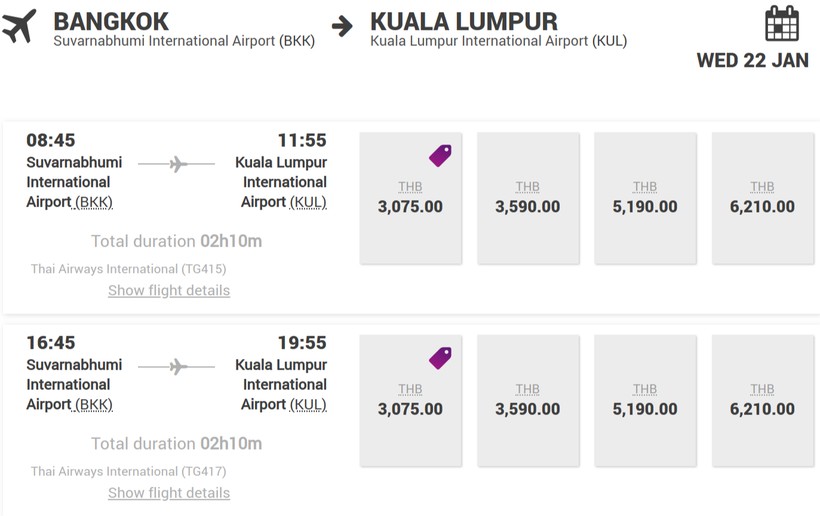This screenshot has height=516, width=820.
Task: Select THB 6,210.00 fare on flight TG415
Action: [762, 199]
